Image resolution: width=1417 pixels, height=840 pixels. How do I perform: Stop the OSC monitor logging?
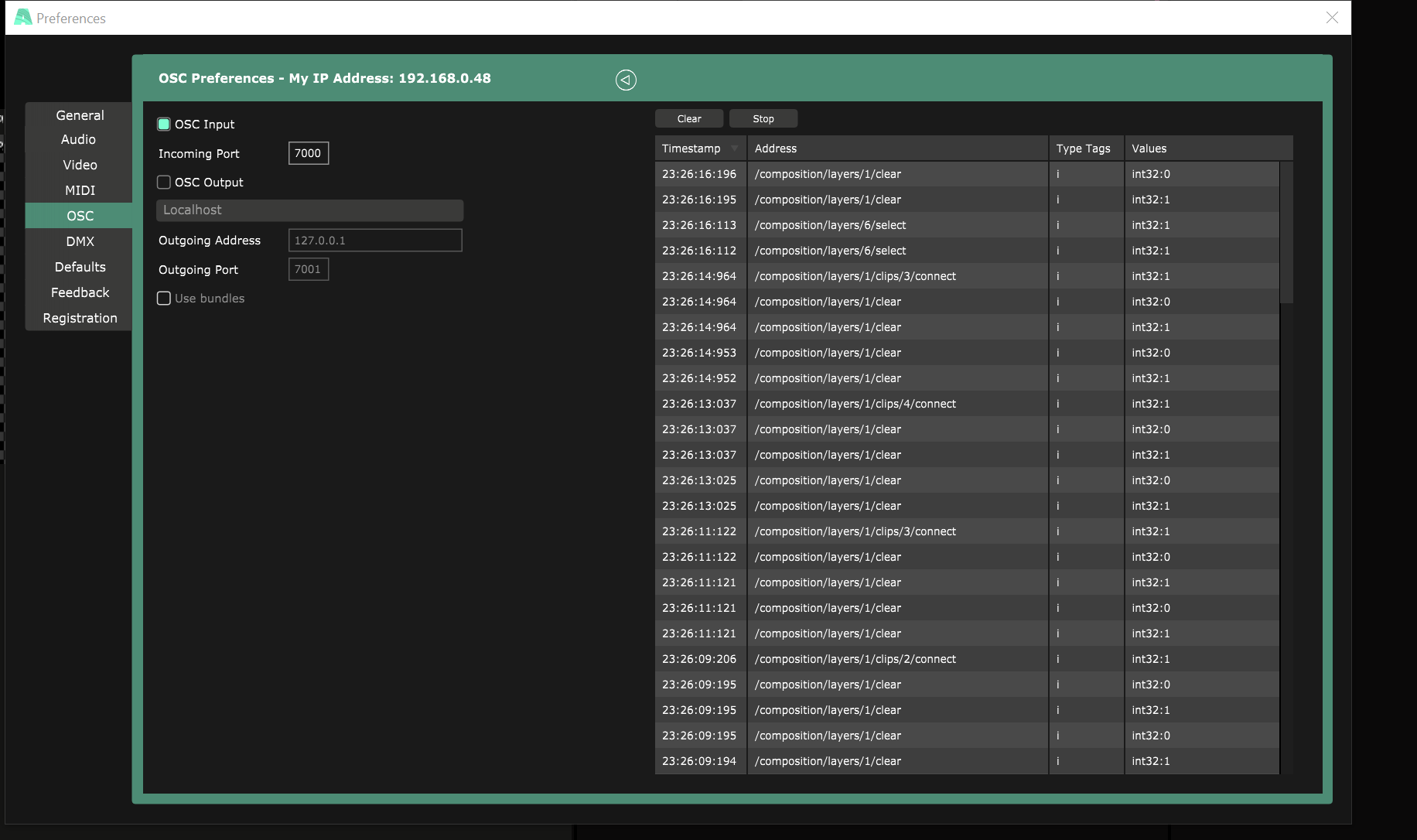pyautogui.click(x=763, y=118)
